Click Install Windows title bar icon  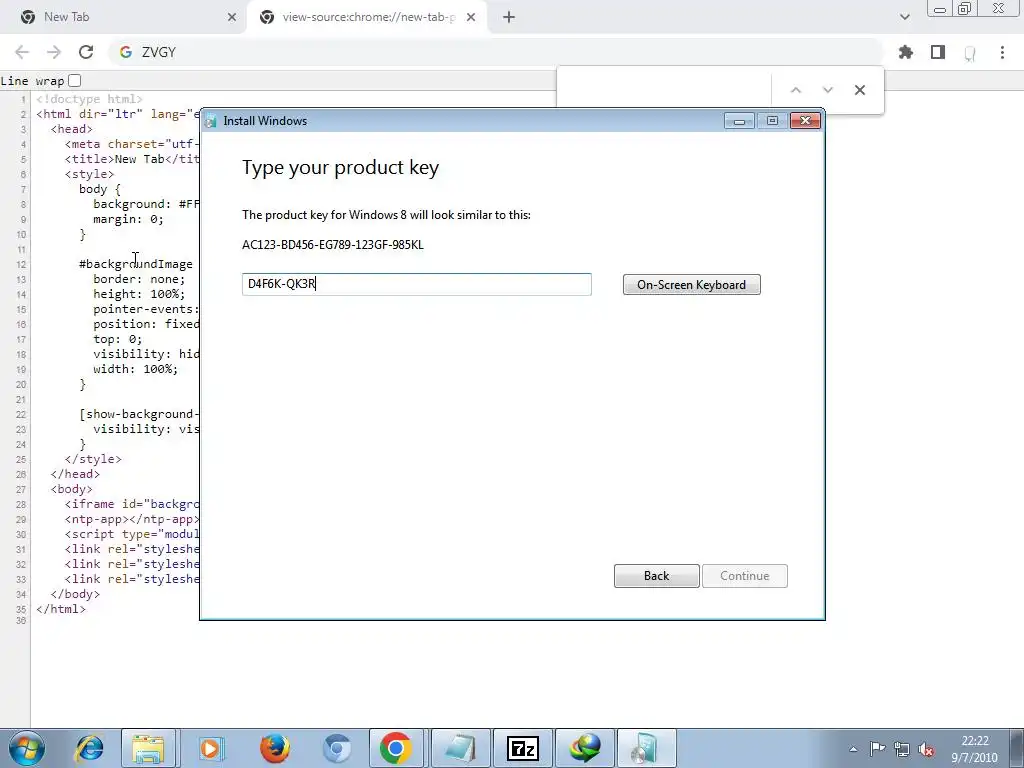click(210, 121)
